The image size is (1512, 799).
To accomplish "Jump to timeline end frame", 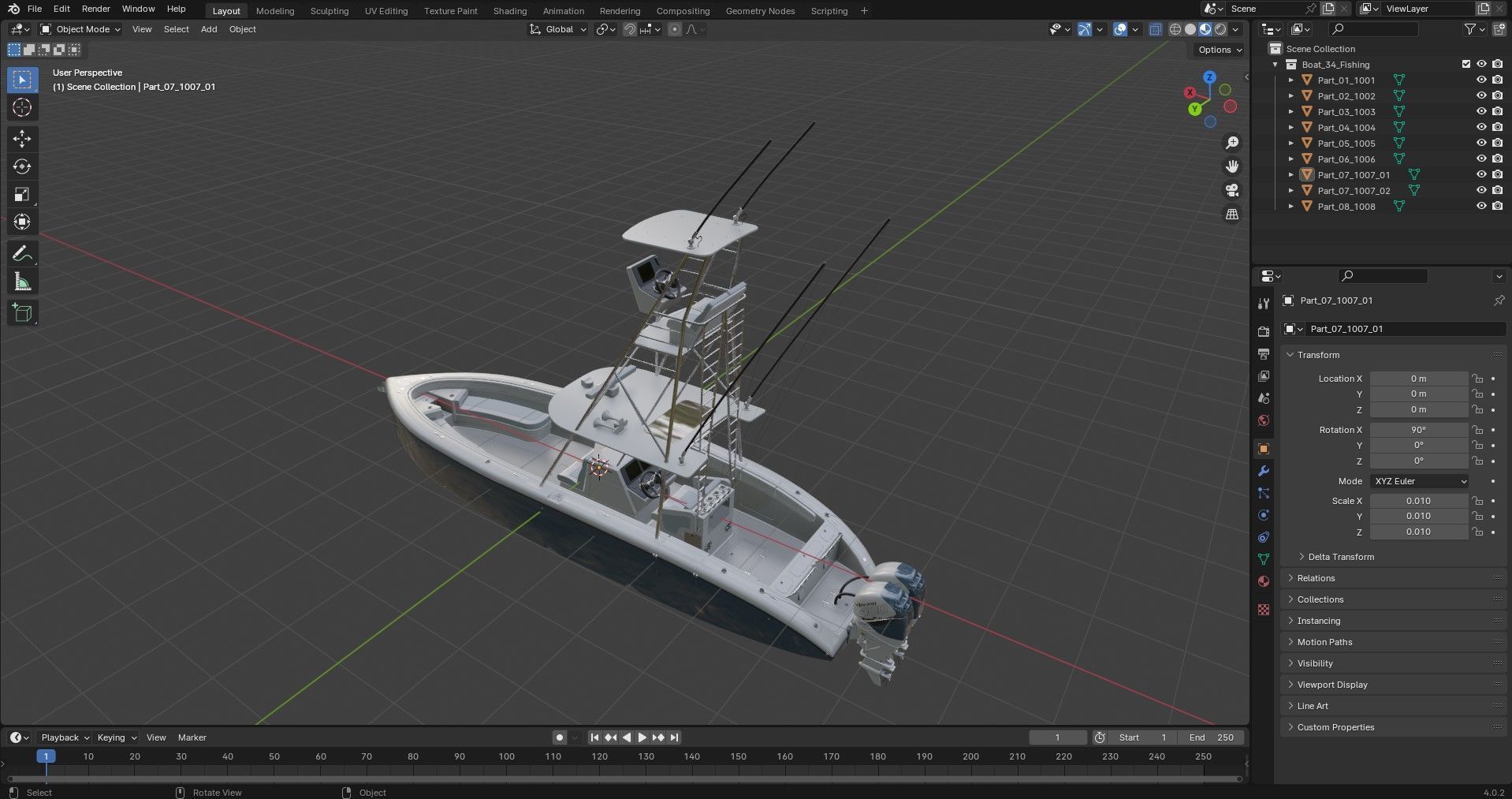I will click(674, 737).
